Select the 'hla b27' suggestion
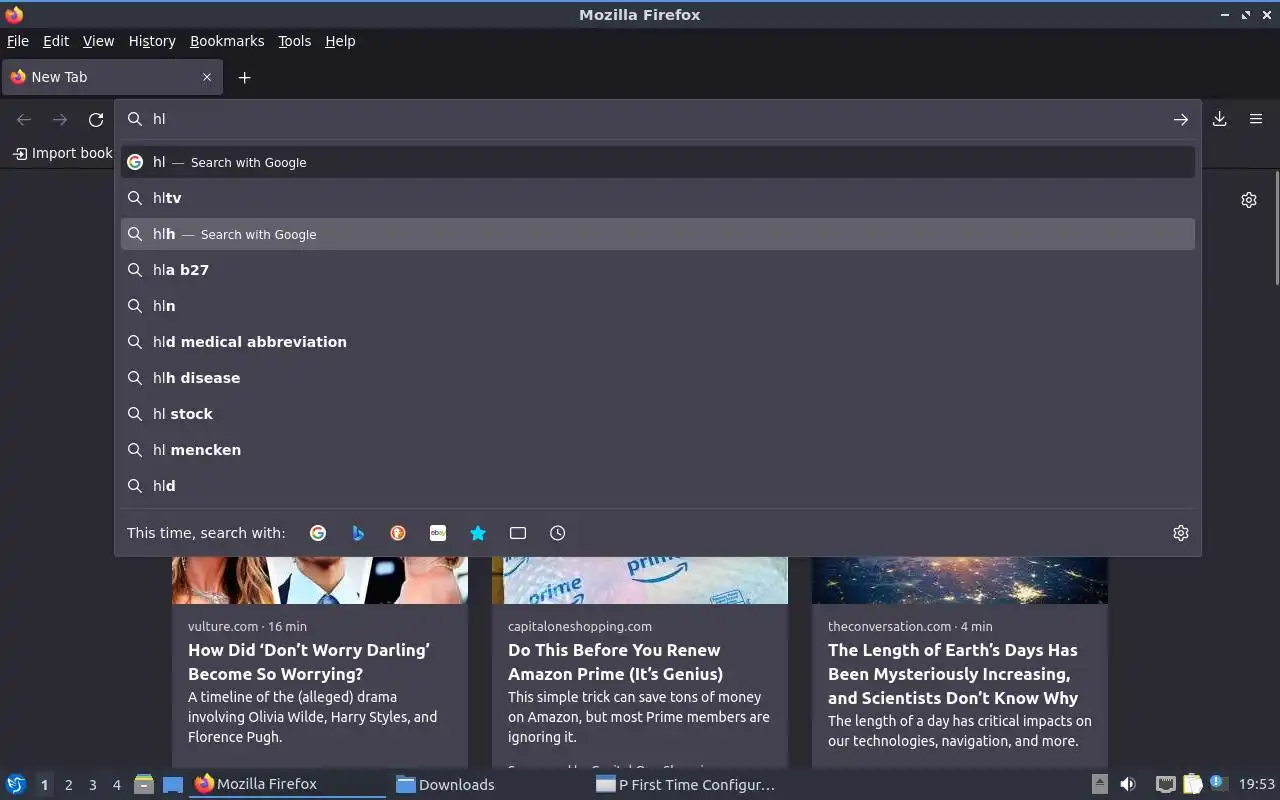 coord(658,270)
